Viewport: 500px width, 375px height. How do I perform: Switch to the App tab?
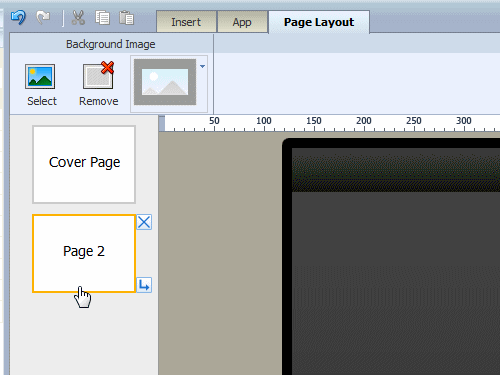pos(242,22)
